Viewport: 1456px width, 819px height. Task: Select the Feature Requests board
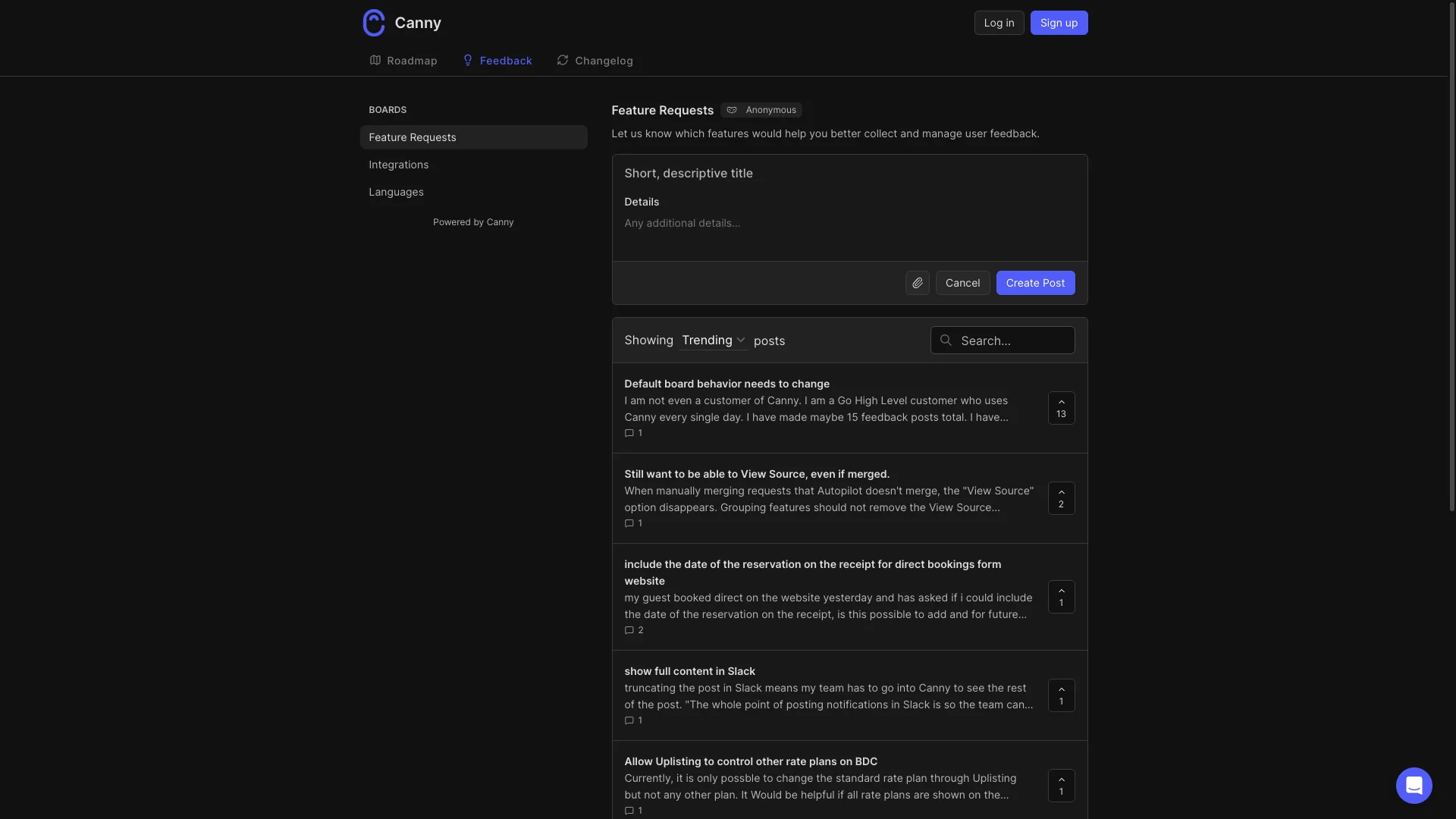413,137
